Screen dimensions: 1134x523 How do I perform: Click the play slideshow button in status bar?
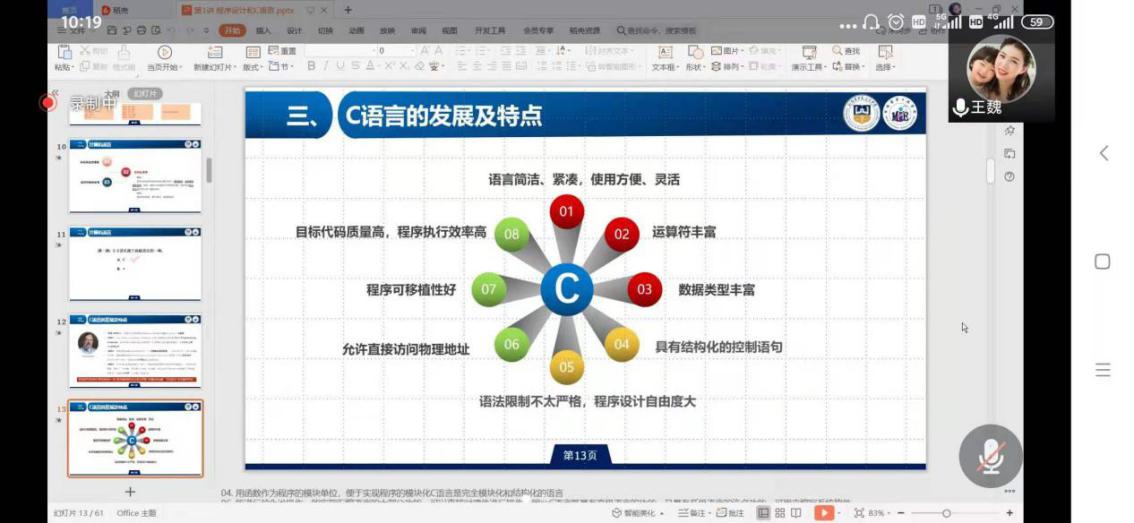click(x=823, y=513)
